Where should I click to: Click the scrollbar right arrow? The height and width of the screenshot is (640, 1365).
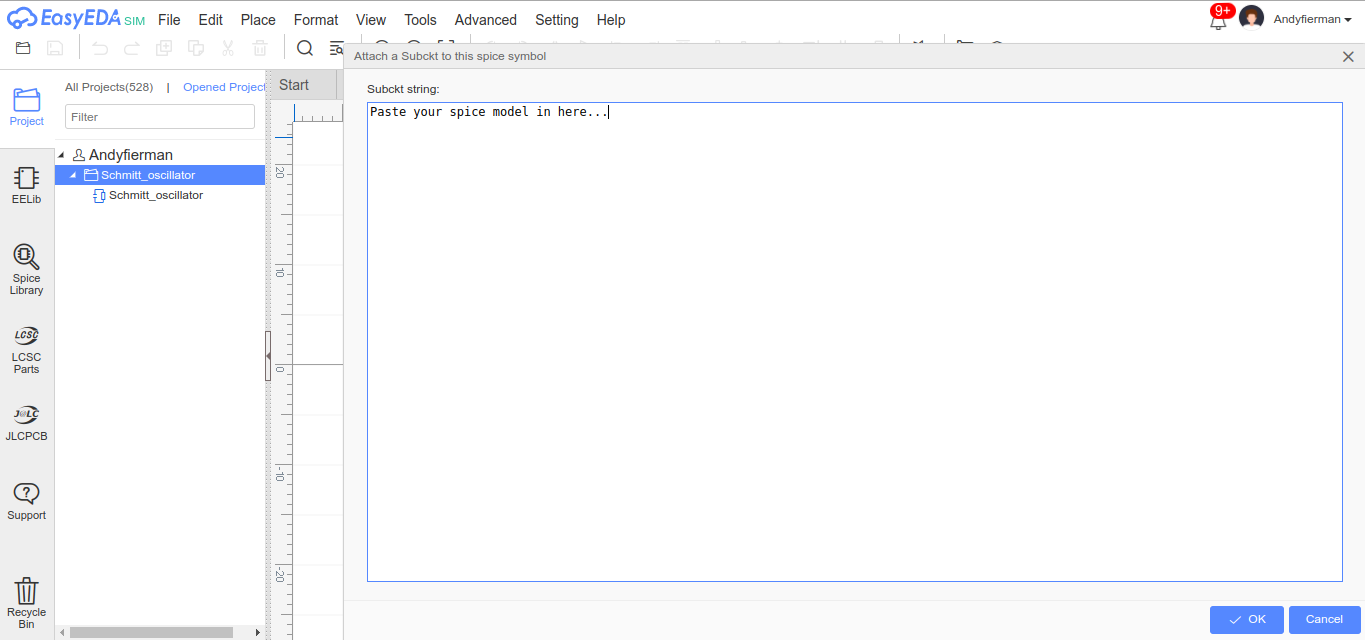point(258,632)
